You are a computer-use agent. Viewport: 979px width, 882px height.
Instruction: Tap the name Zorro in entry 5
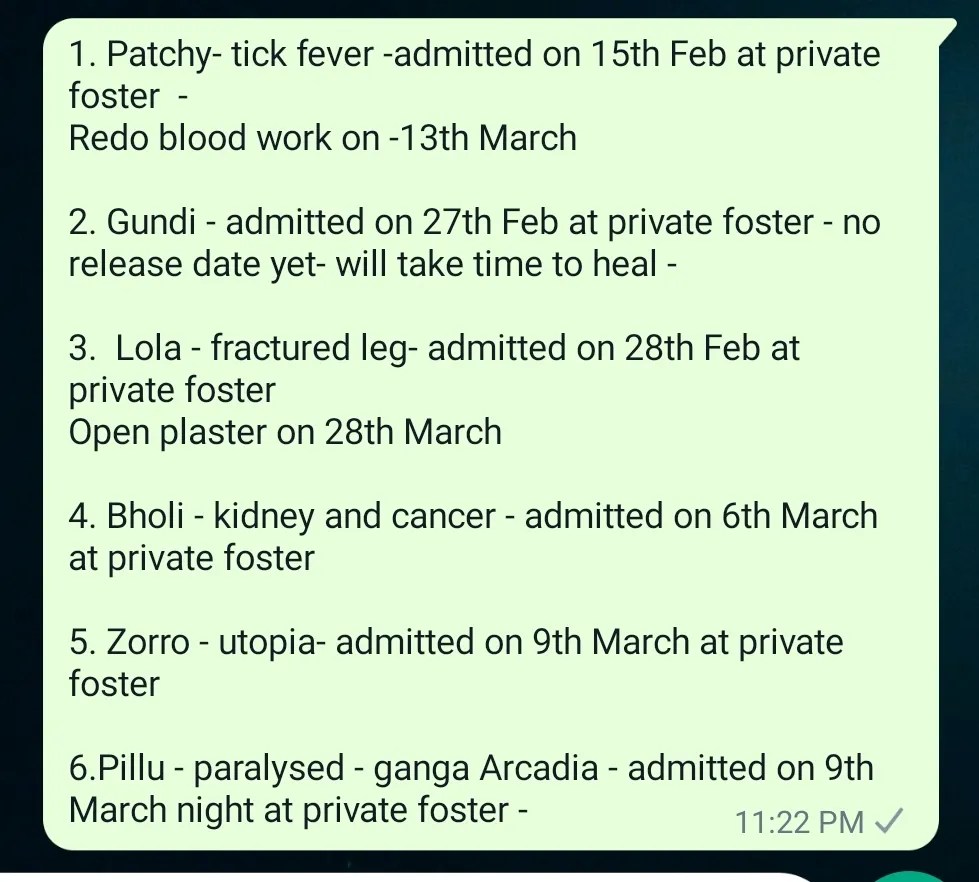148,642
